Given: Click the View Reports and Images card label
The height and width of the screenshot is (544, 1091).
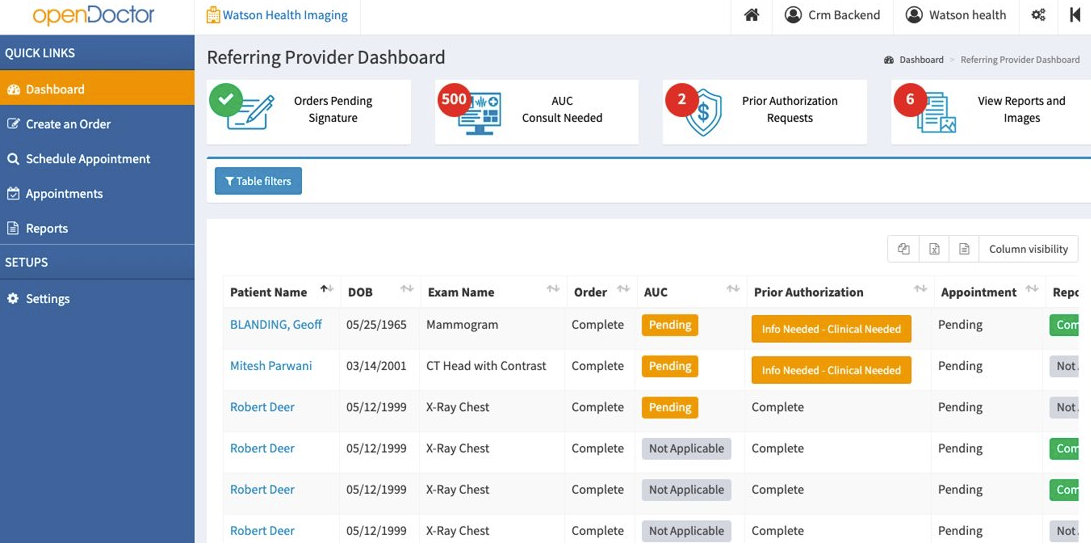Looking at the screenshot, I should click(x=1021, y=109).
